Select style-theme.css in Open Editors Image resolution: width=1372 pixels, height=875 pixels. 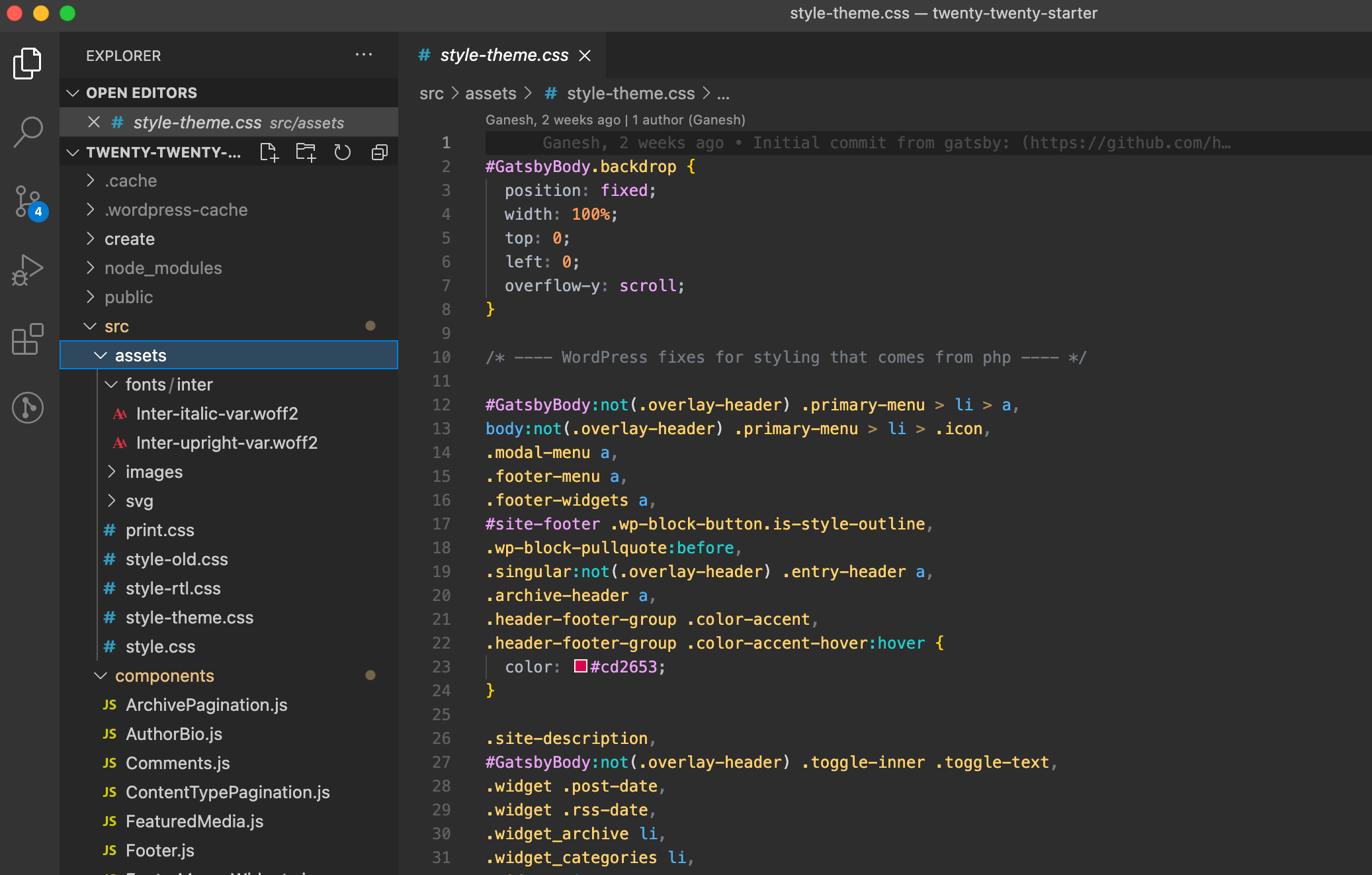coord(229,122)
